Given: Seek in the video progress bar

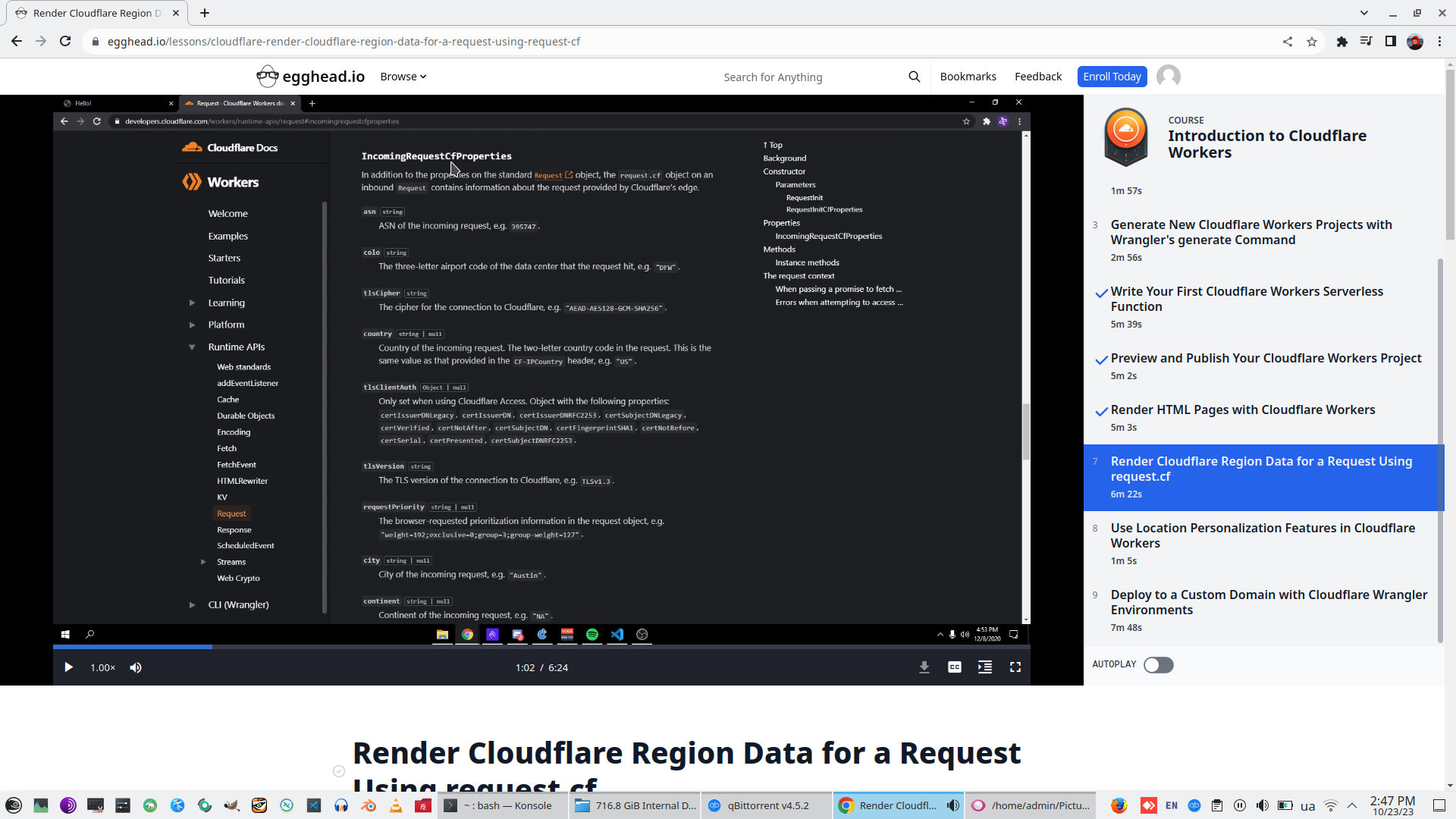Looking at the screenshot, I should 531,647.
